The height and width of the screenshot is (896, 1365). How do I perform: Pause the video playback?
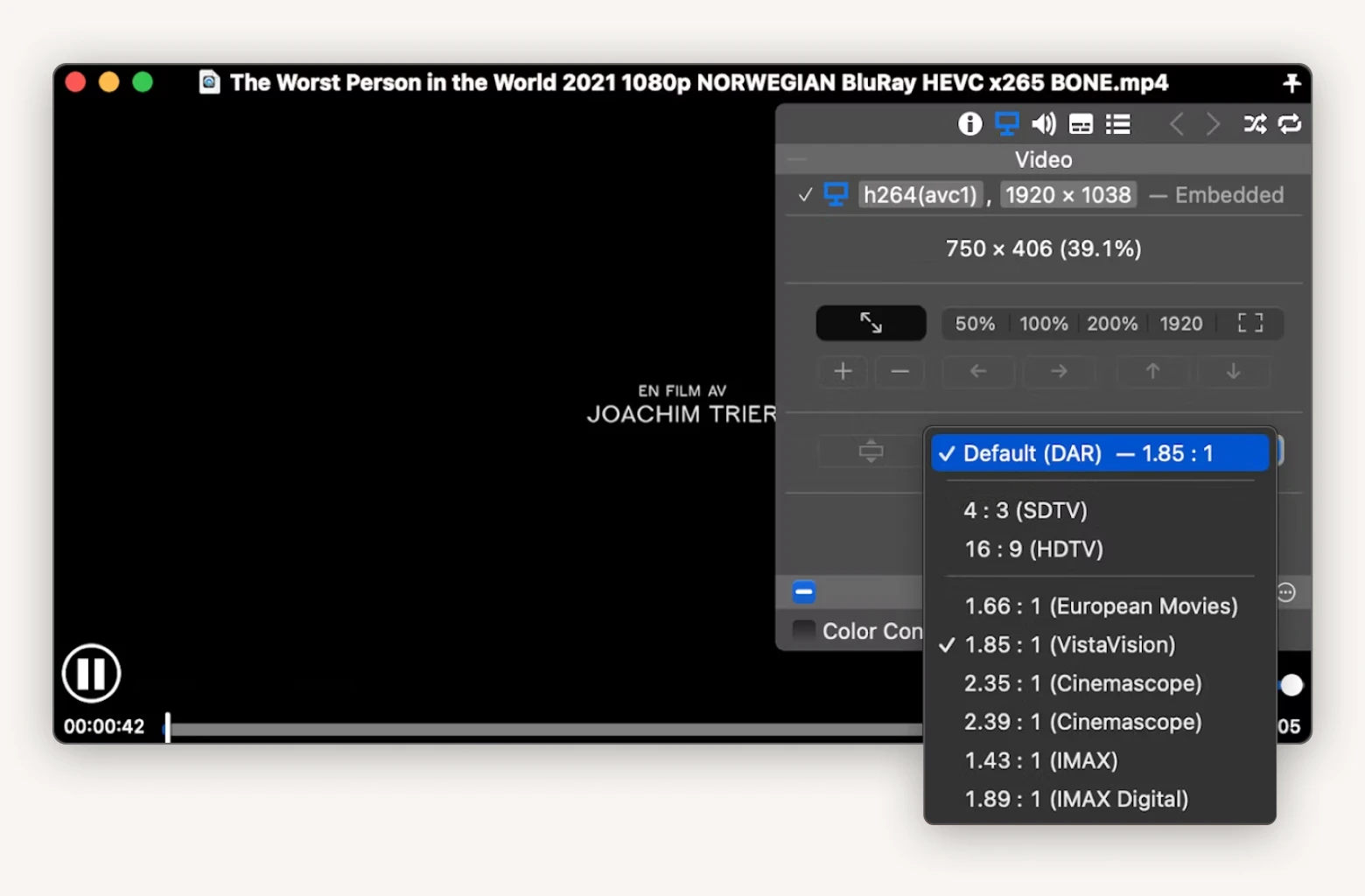(91, 673)
